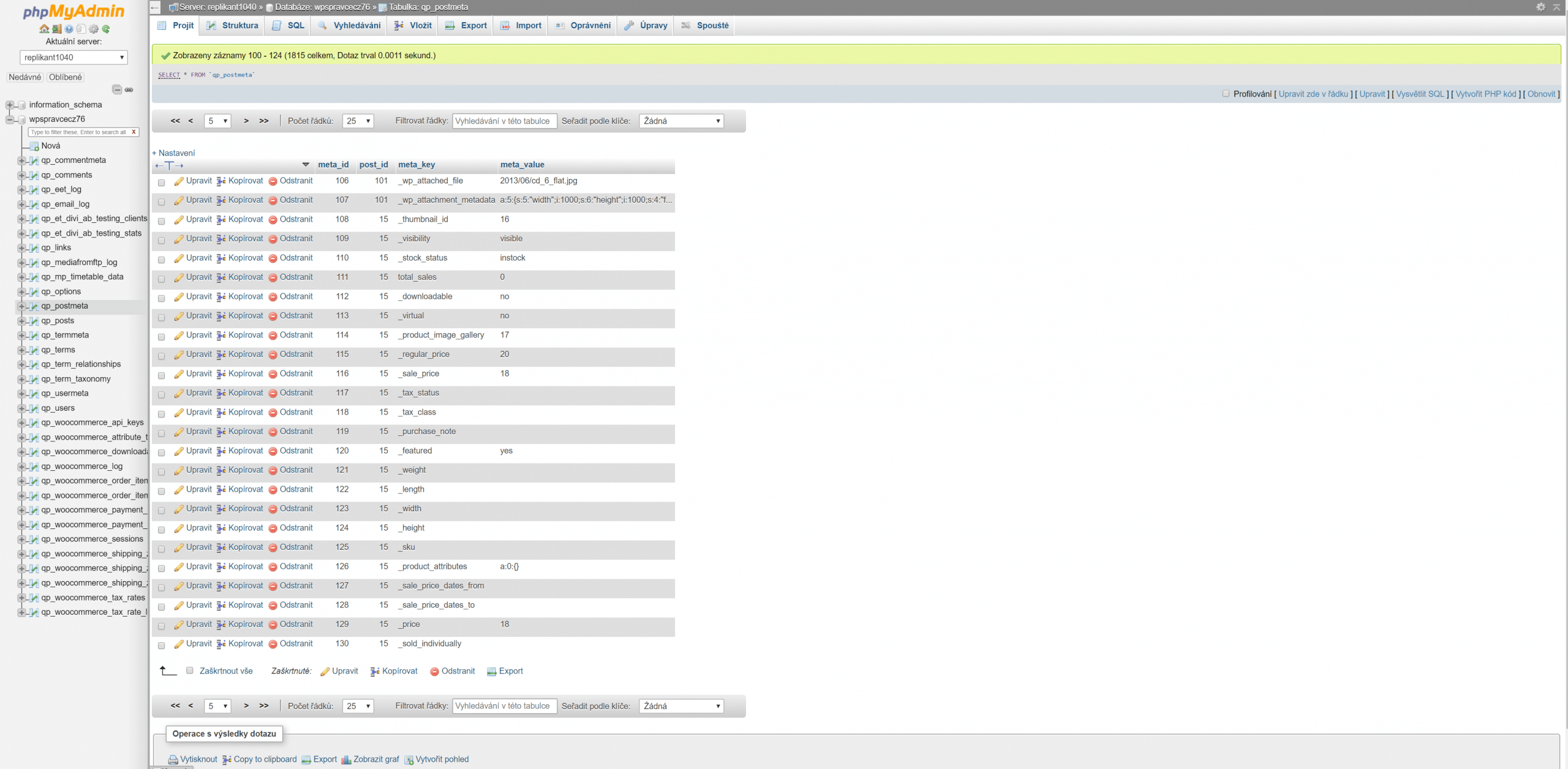Check the row for _sold_individually
This screenshot has height=769, width=1568.
[162, 645]
